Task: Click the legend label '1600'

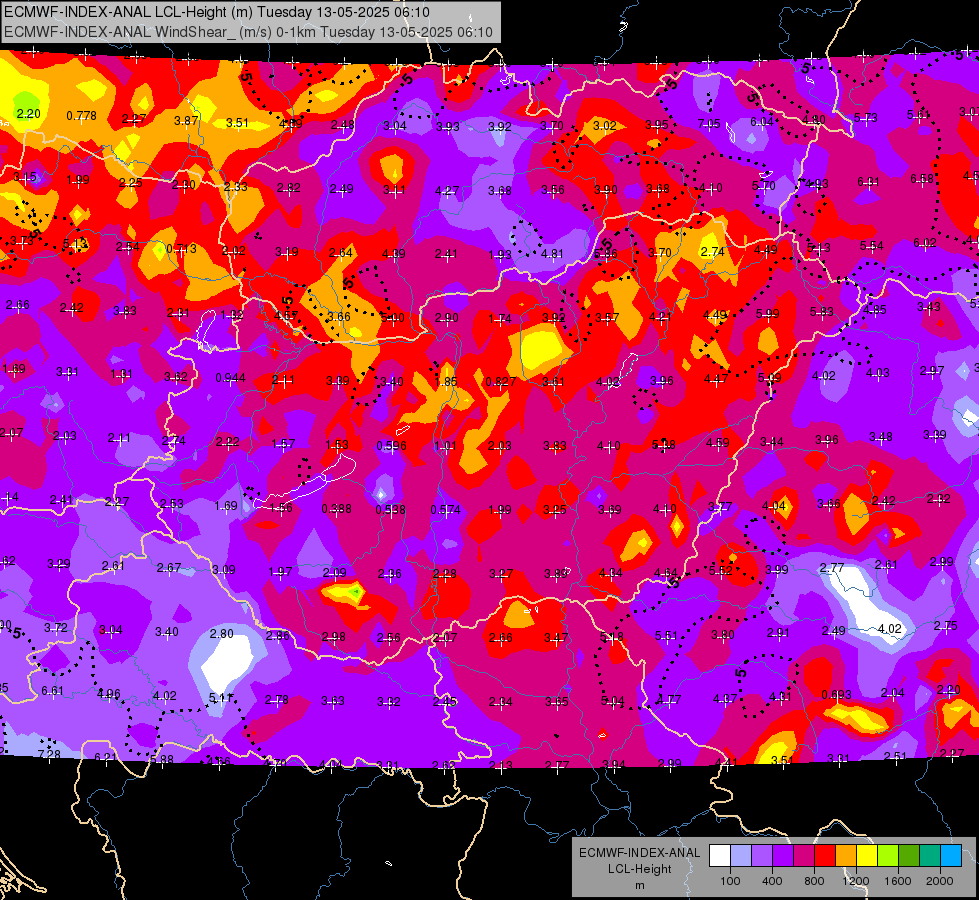Action: (x=898, y=881)
